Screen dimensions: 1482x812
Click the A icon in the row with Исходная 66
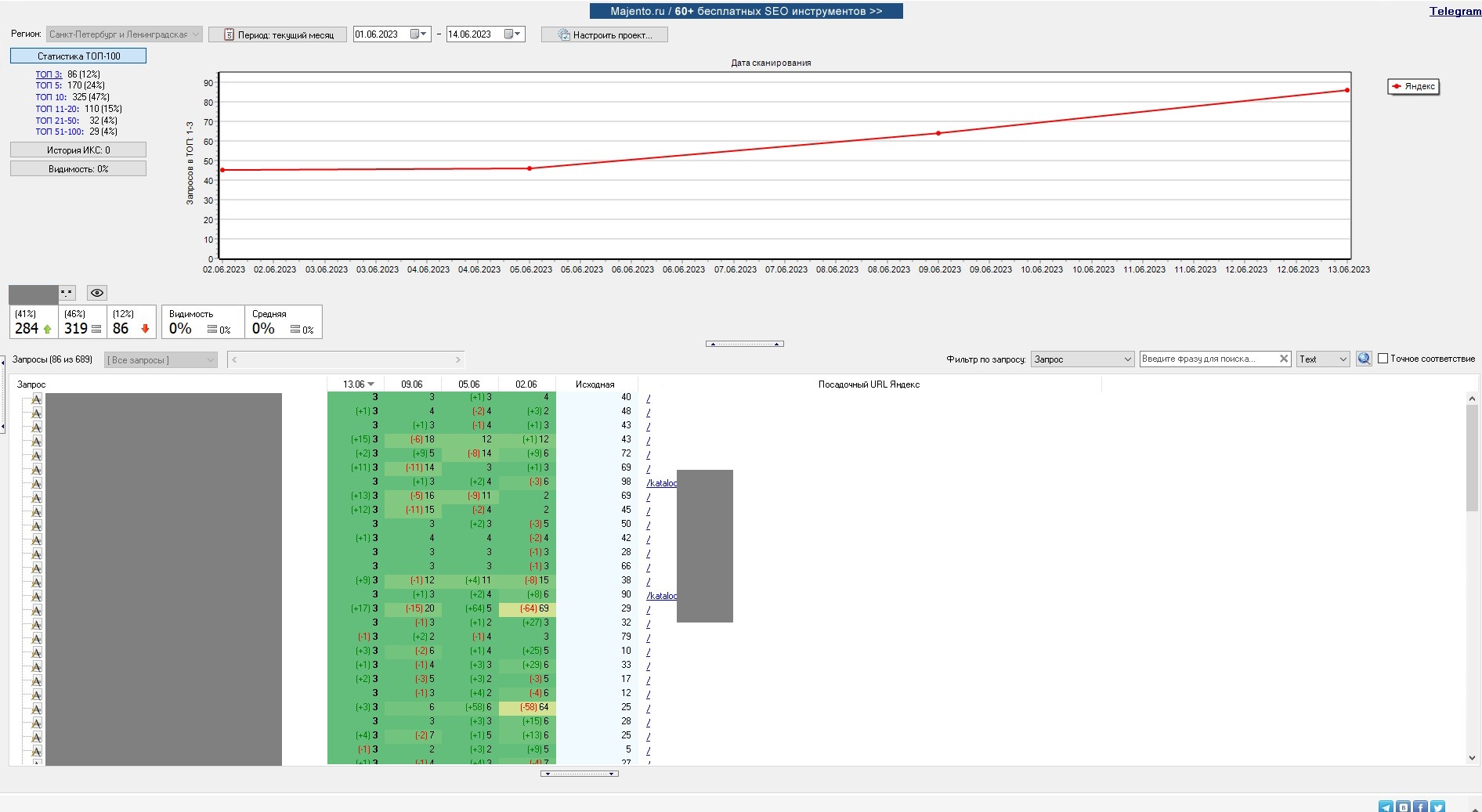click(x=36, y=568)
